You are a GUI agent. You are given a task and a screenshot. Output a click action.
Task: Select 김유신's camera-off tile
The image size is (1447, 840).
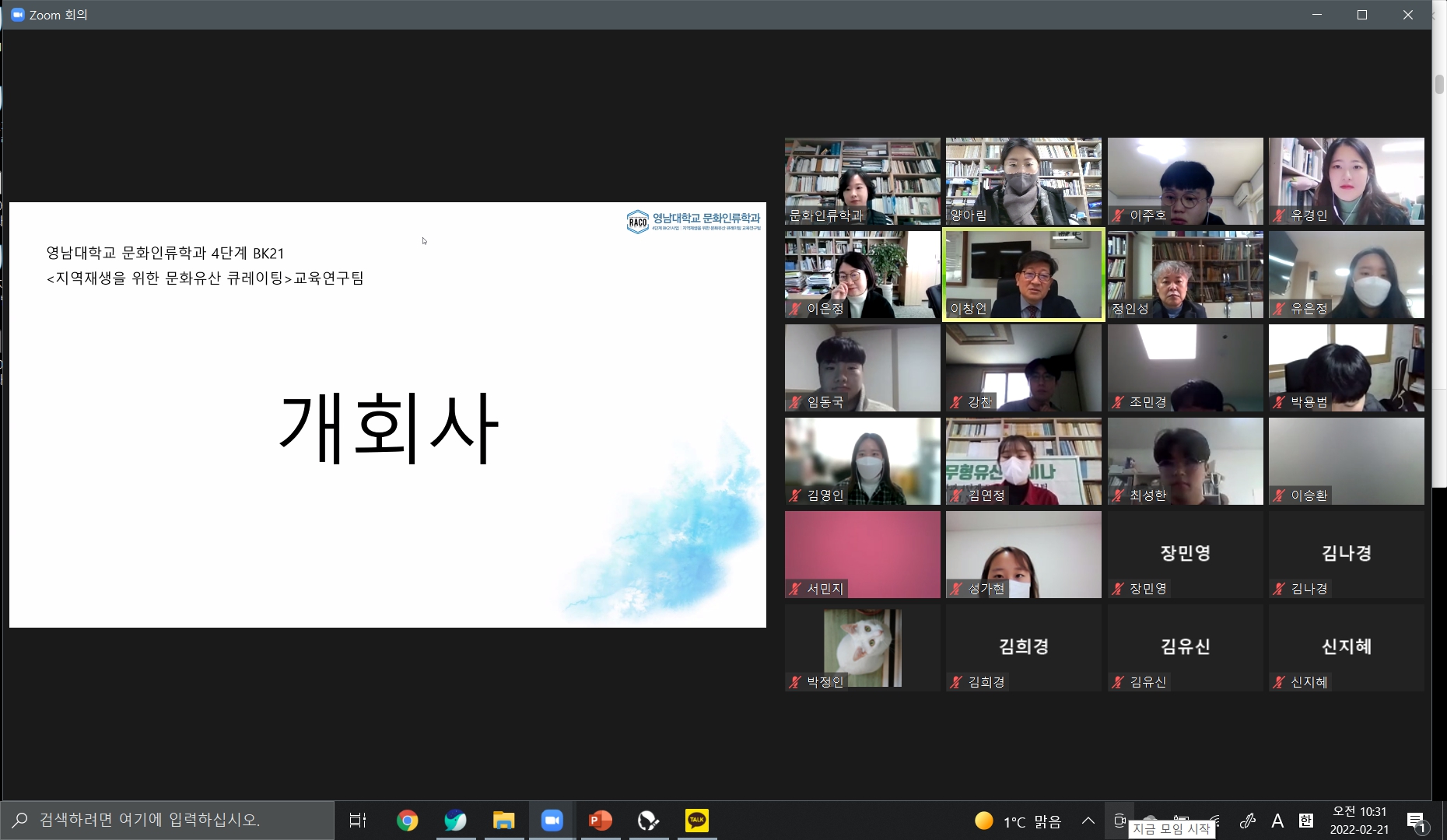click(x=1185, y=648)
